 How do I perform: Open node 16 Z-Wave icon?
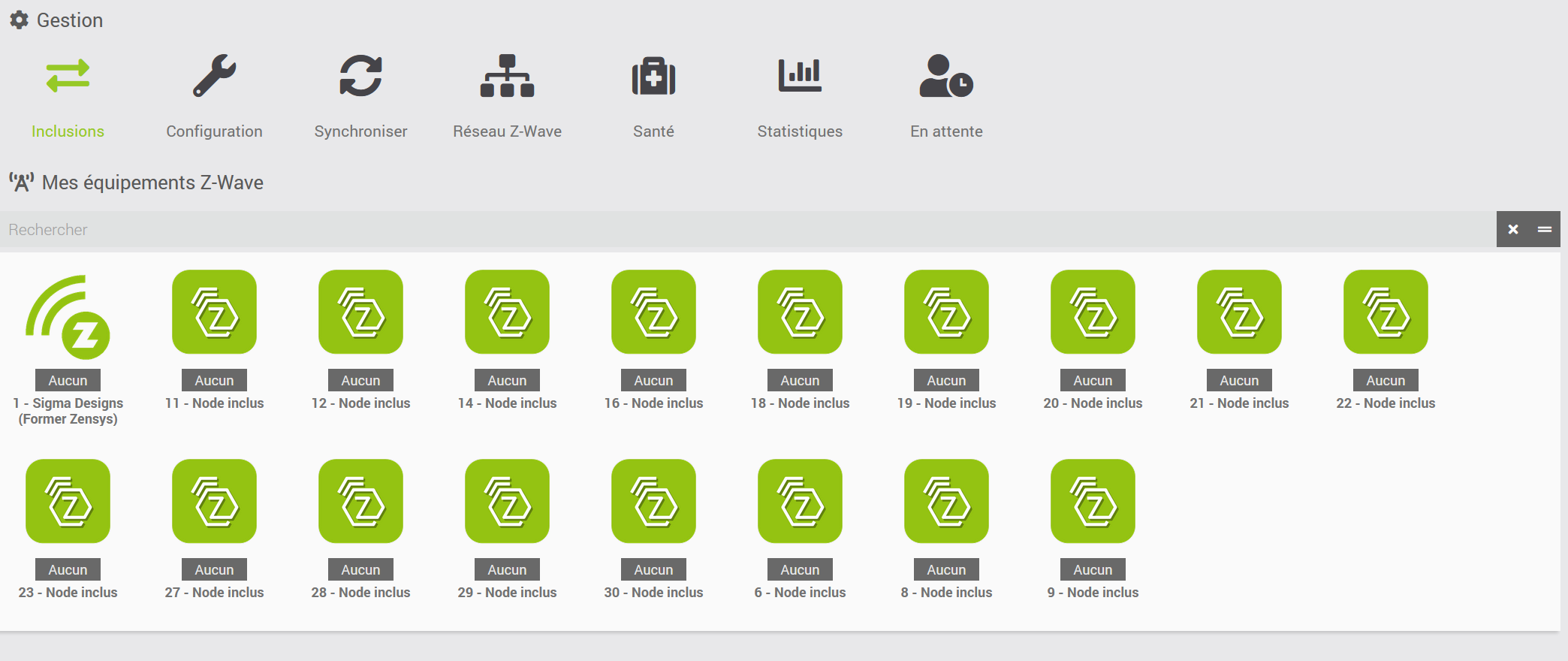(x=653, y=312)
